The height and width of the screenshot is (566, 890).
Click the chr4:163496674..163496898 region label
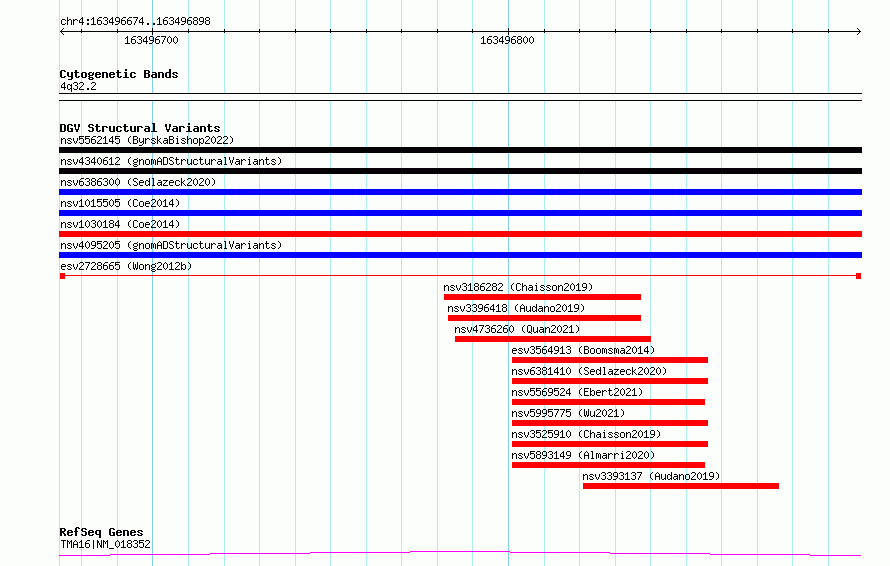click(x=135, y=21)
